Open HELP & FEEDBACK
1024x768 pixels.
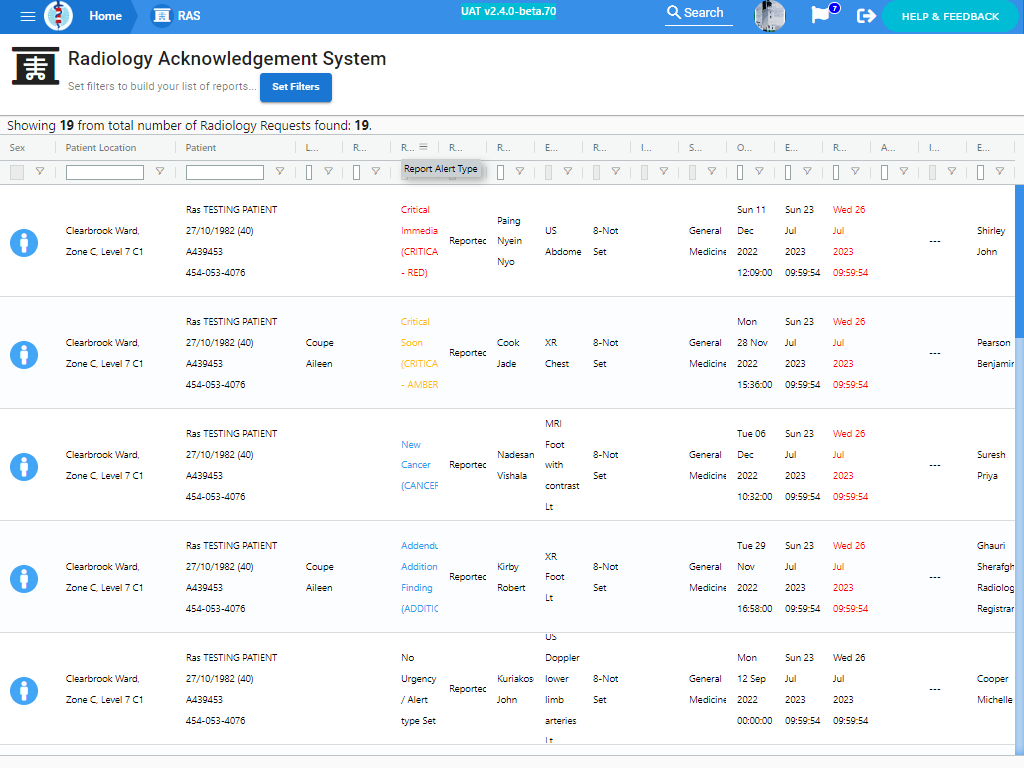point(950,16)
